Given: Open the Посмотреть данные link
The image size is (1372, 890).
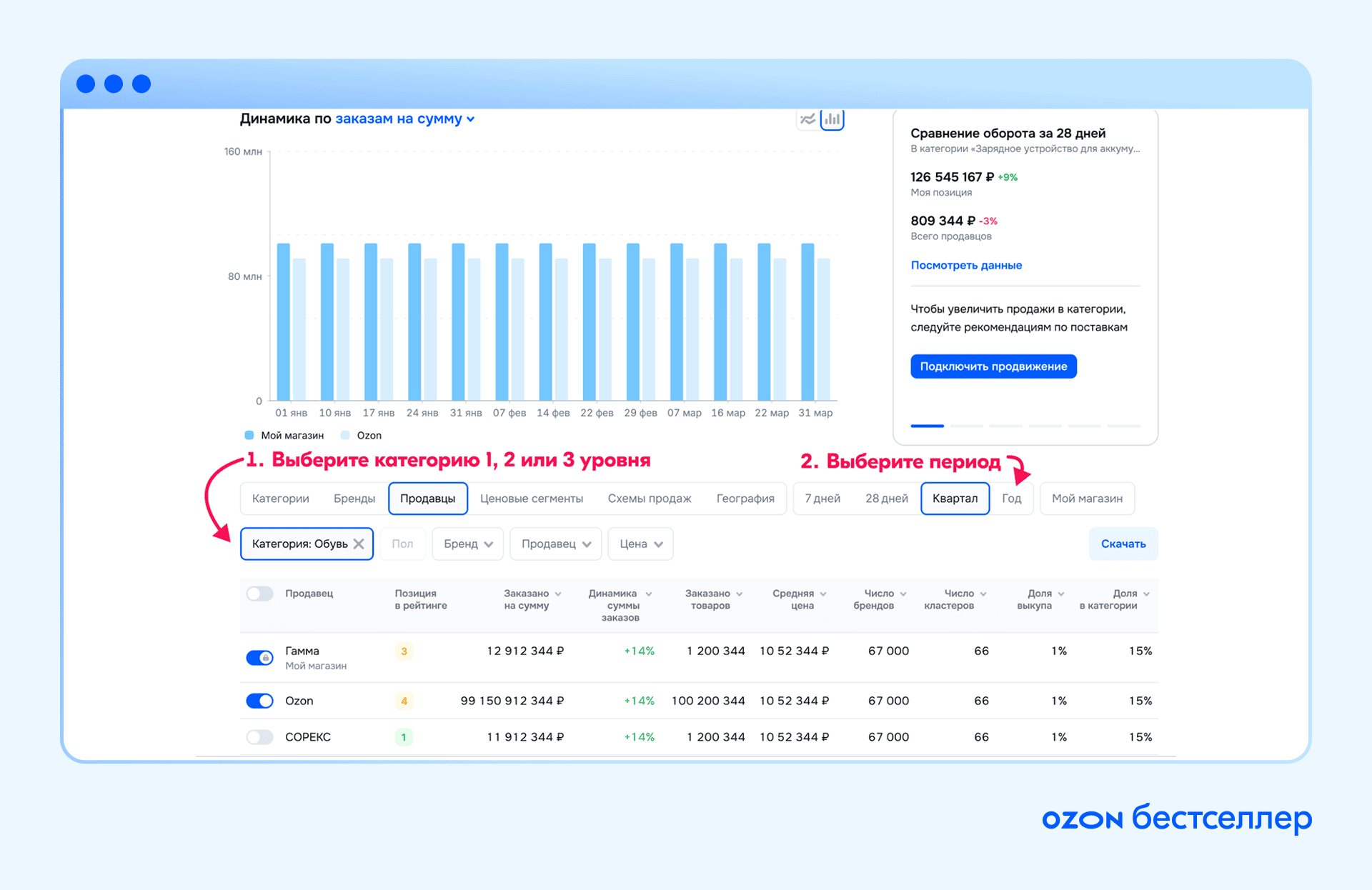Looking at the screenshot, I should 966,265.
